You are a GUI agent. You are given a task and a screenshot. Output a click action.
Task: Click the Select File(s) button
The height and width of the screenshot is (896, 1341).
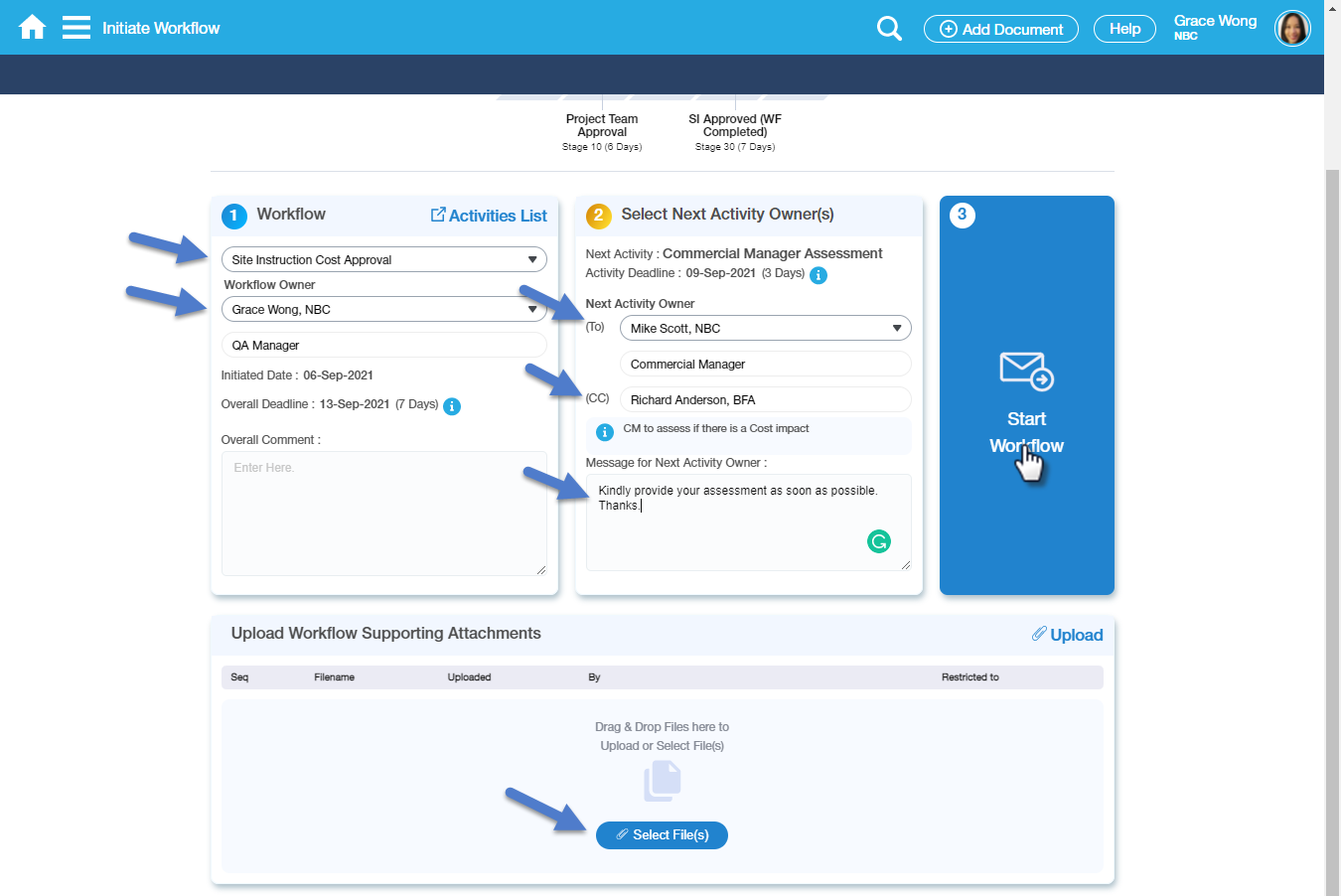tap(662, 835)
